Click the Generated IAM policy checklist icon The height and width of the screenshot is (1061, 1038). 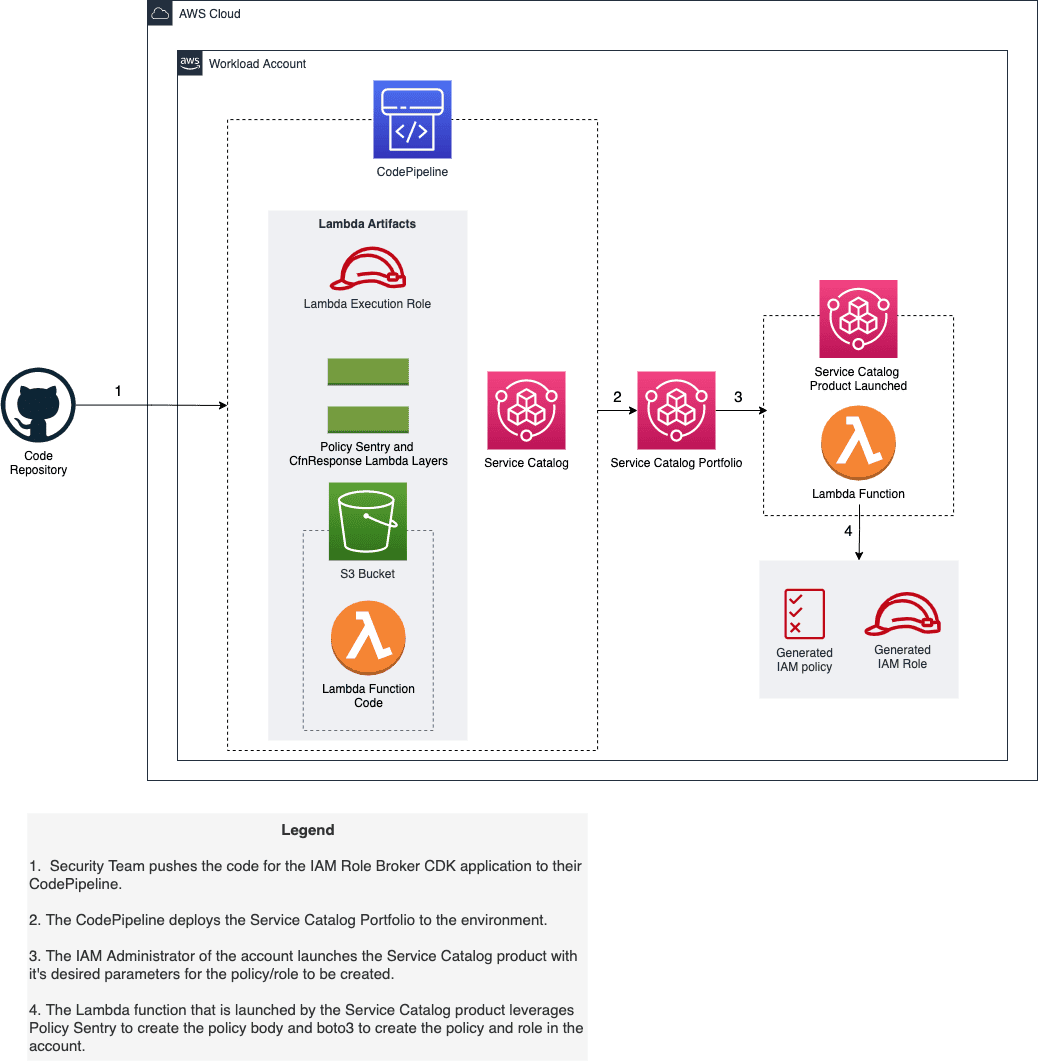[x=804, y=614]
